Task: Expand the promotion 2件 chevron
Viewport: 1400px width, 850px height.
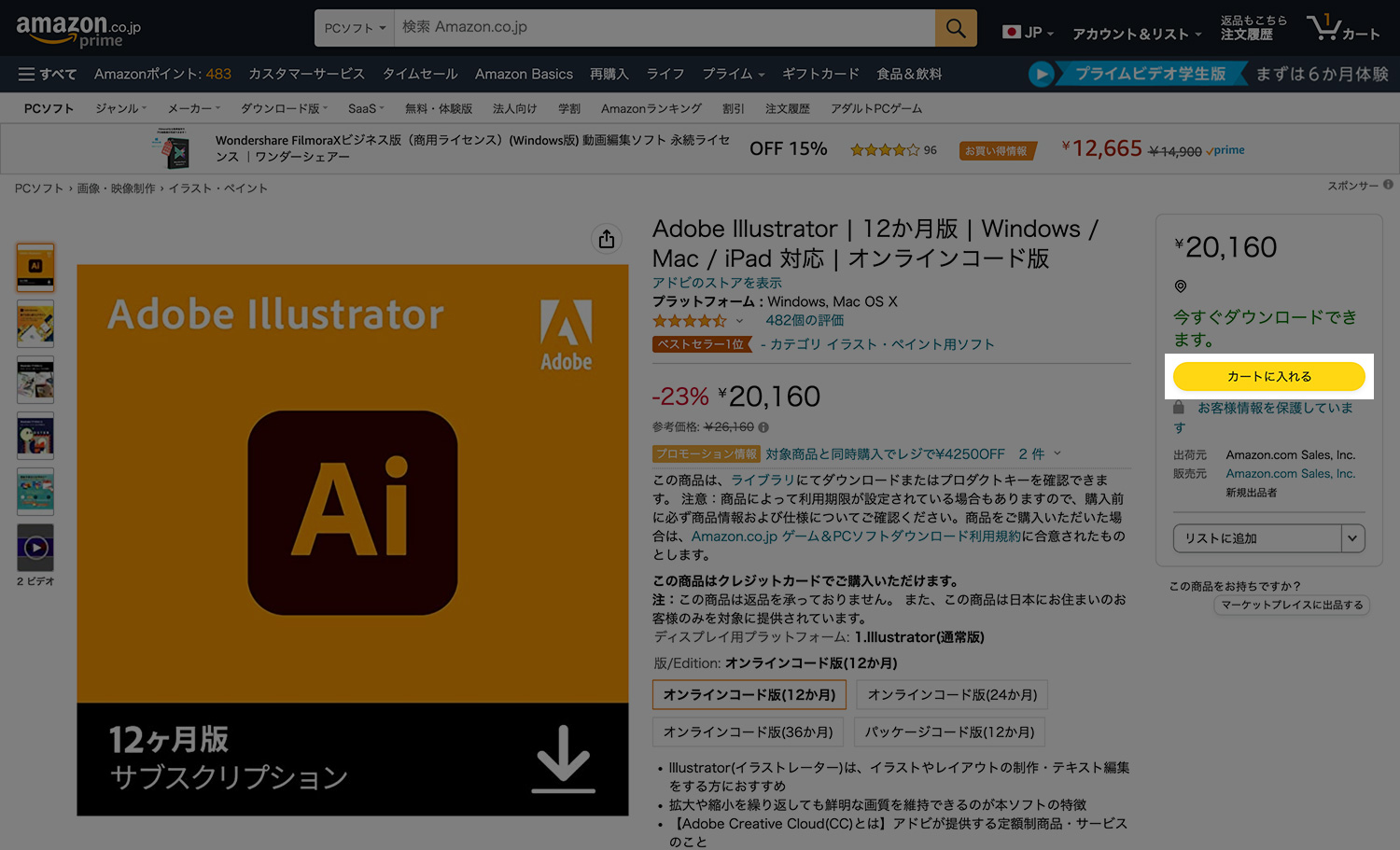Action: coord(1057,453)
